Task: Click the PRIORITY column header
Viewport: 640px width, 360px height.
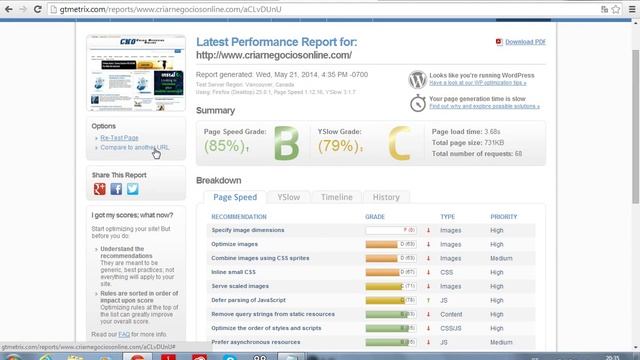Action: click(x=504, y=217)
